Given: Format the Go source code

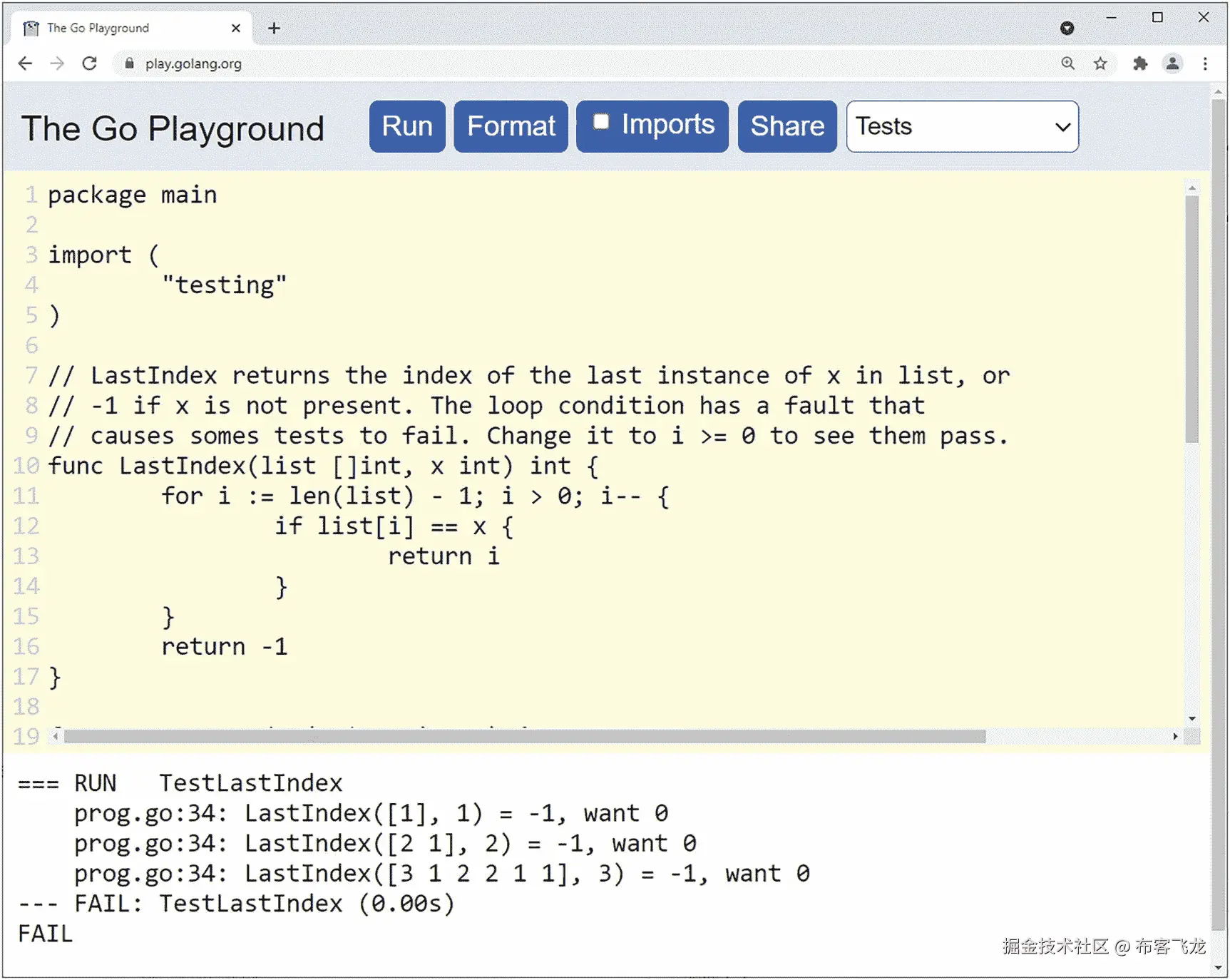Looking at the screenshot, I should pyautogui.click(x=511, y=126).
